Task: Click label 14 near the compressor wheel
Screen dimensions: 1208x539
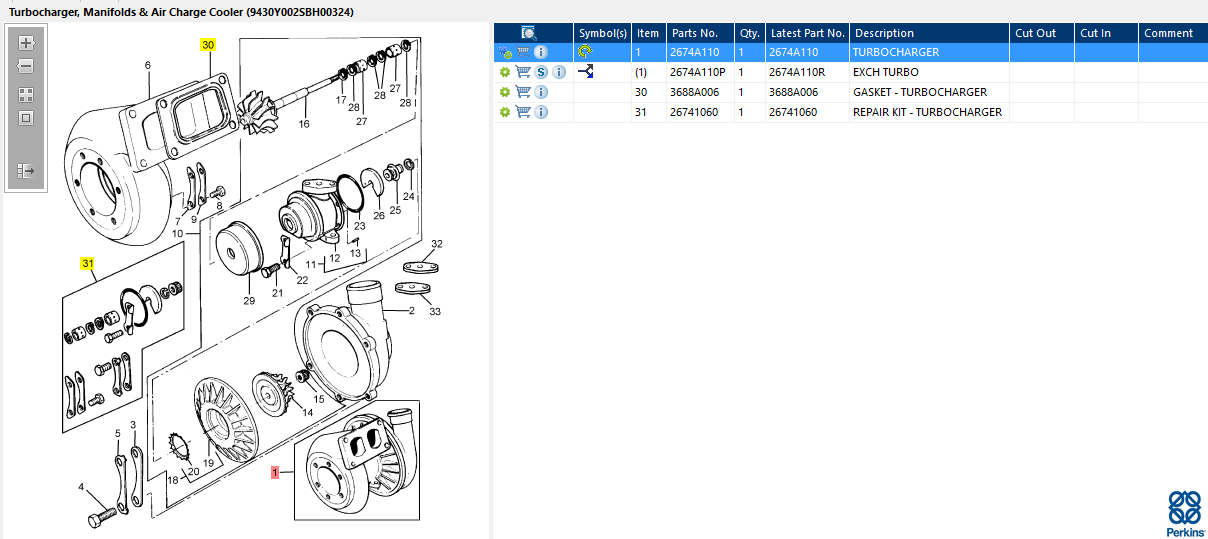Action: click(x=307, y=412)
